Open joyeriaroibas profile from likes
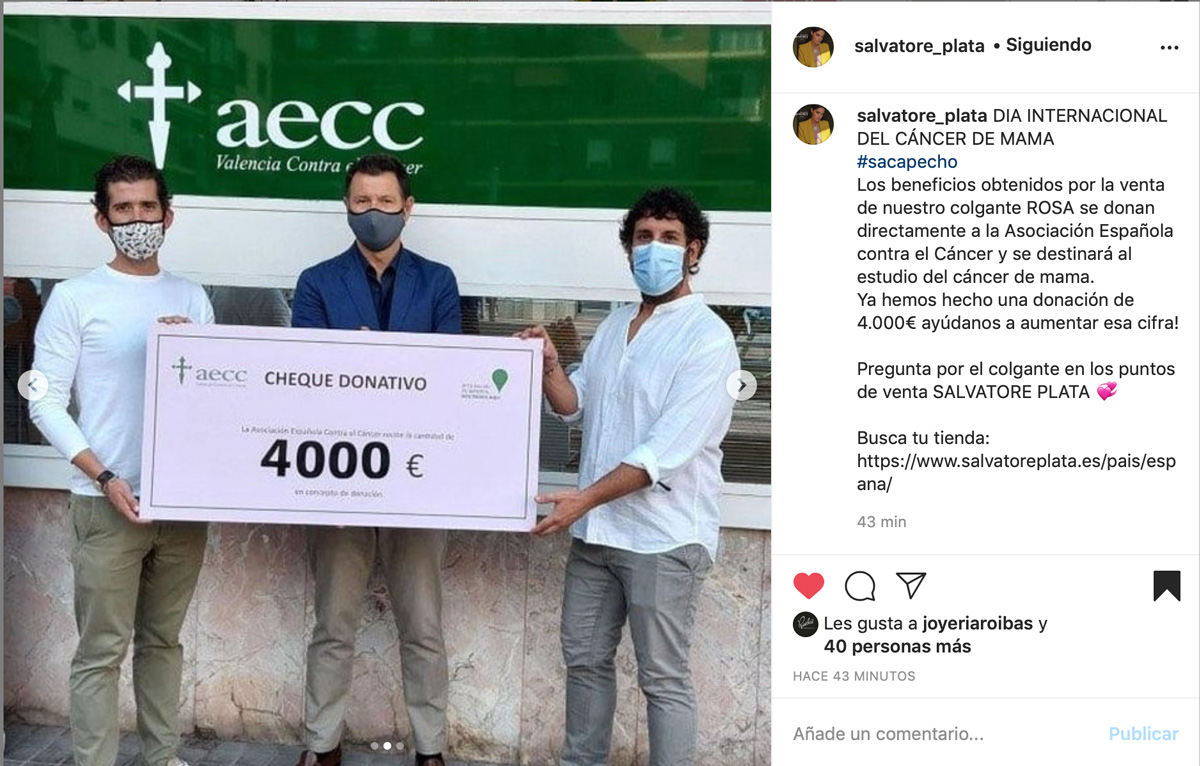1200x766 pixels. [977, 624]
